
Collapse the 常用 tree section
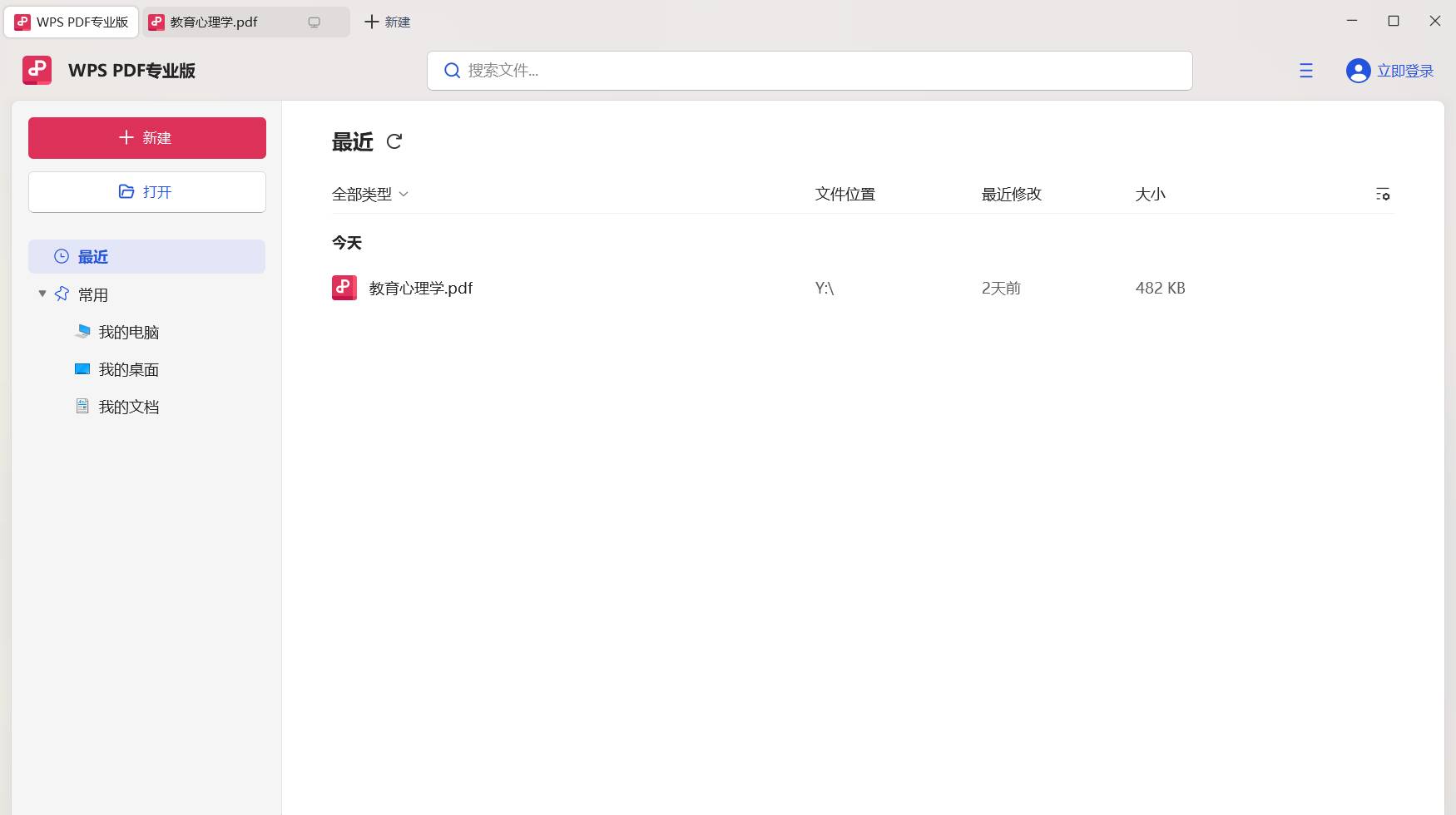42,294
